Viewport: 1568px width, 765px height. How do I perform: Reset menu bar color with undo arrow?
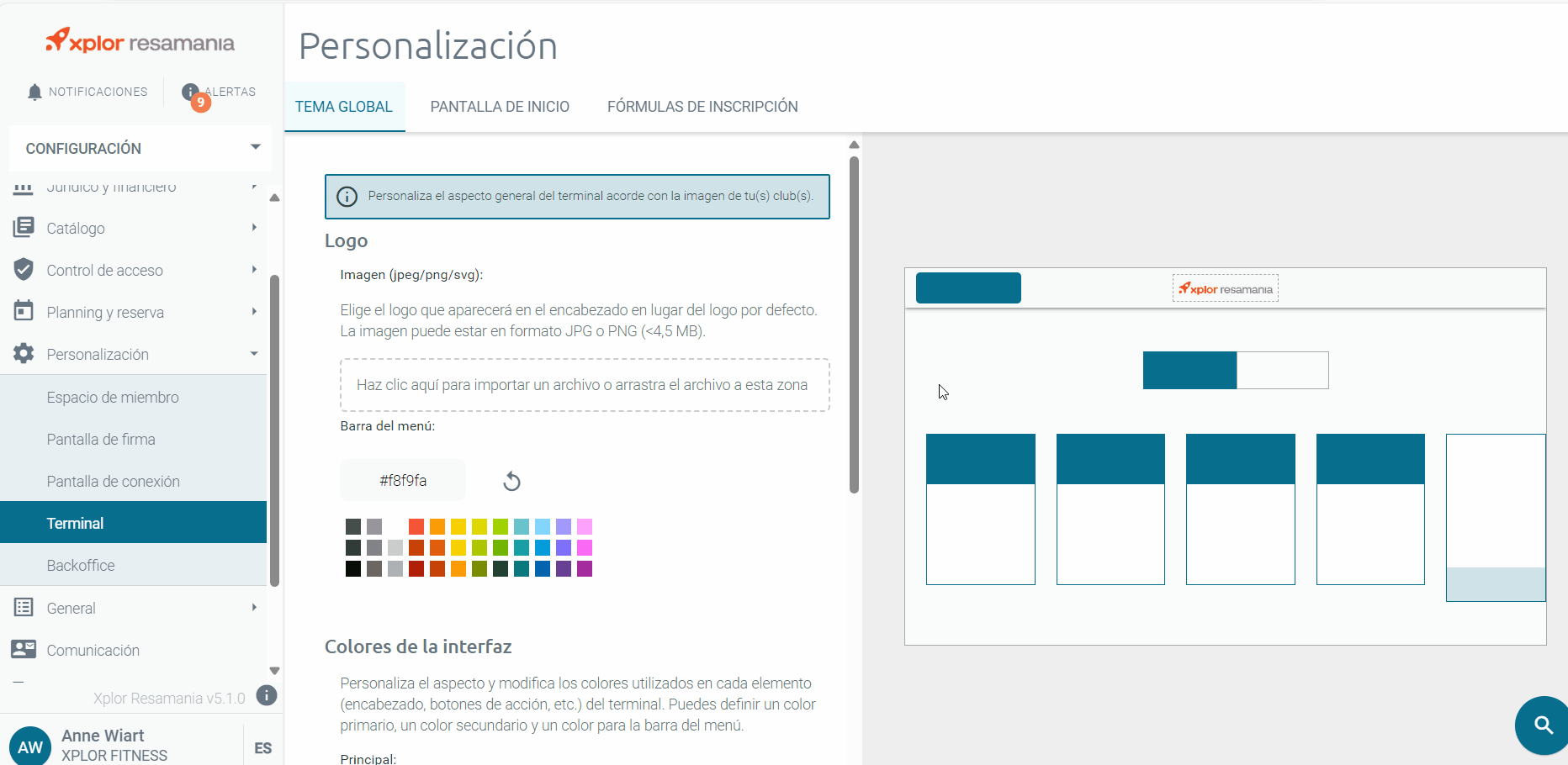pos(511,480)
